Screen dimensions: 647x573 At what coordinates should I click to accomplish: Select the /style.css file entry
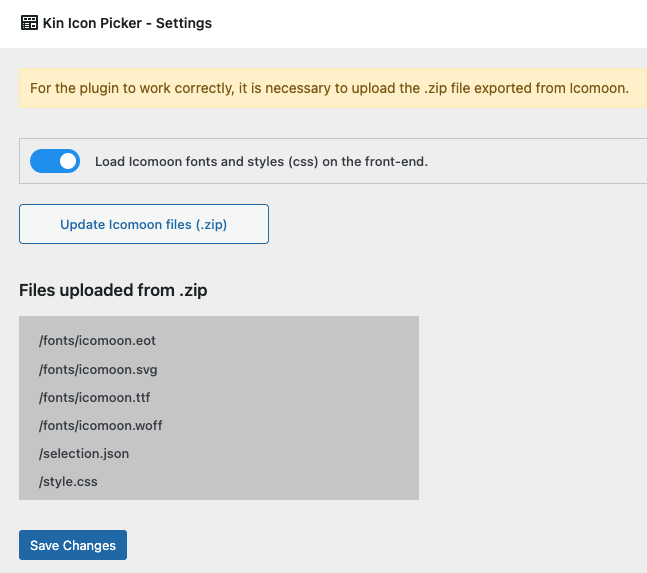[68, 482]
